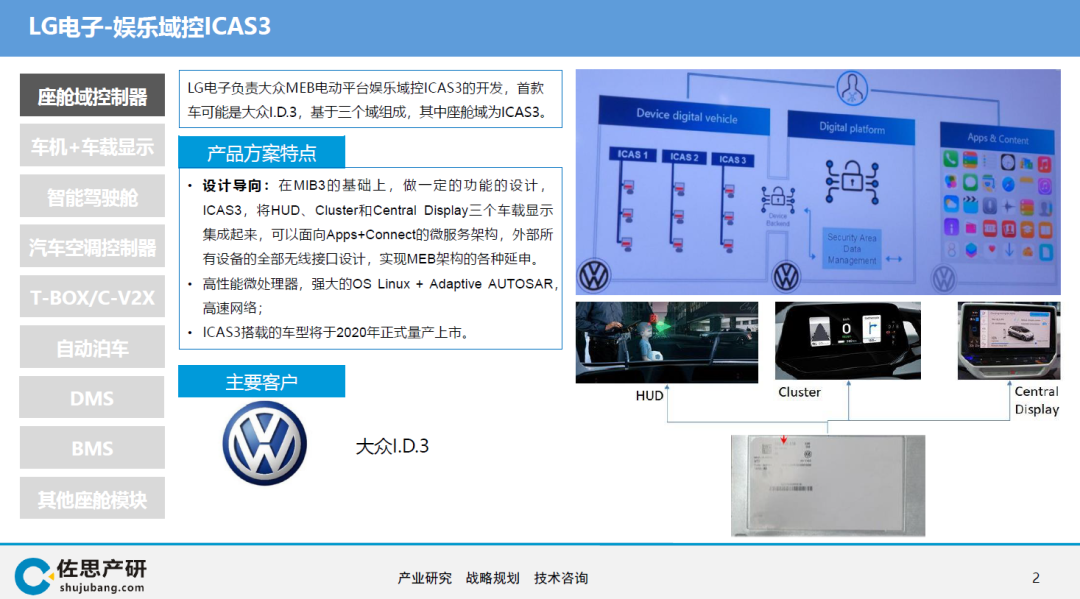Click the Digital platform header box
Image resolution: width=1080 pixels, height=599 pixels.
coord(851,128)
